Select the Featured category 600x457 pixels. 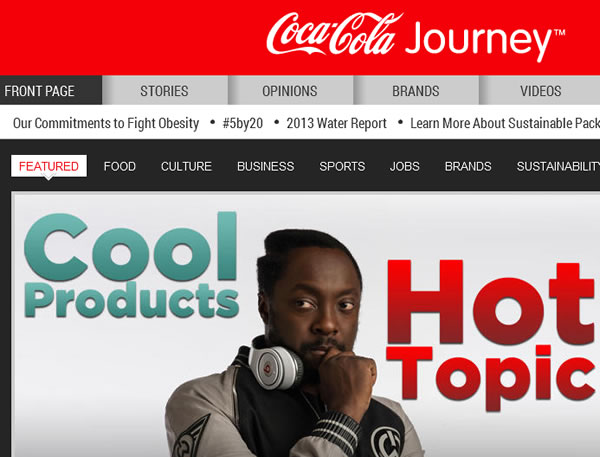pyautogui.click(x=49, y=166)
